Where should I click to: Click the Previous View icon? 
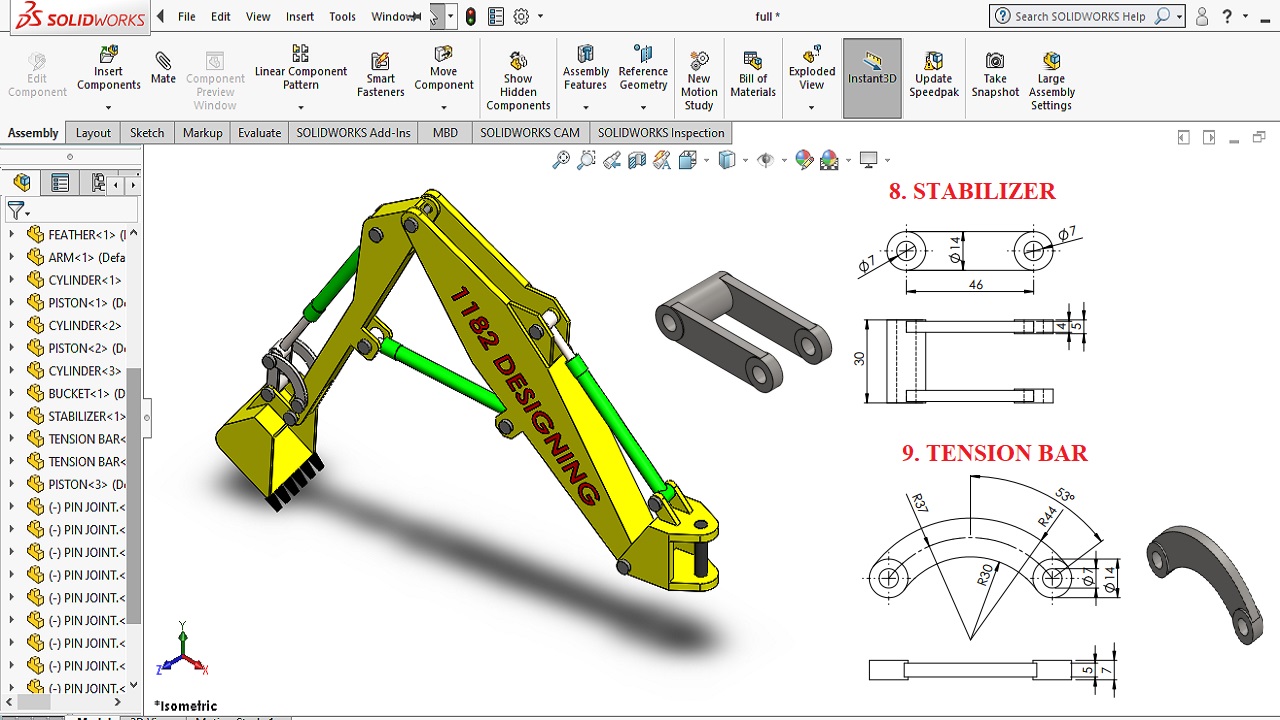point(611,160)
